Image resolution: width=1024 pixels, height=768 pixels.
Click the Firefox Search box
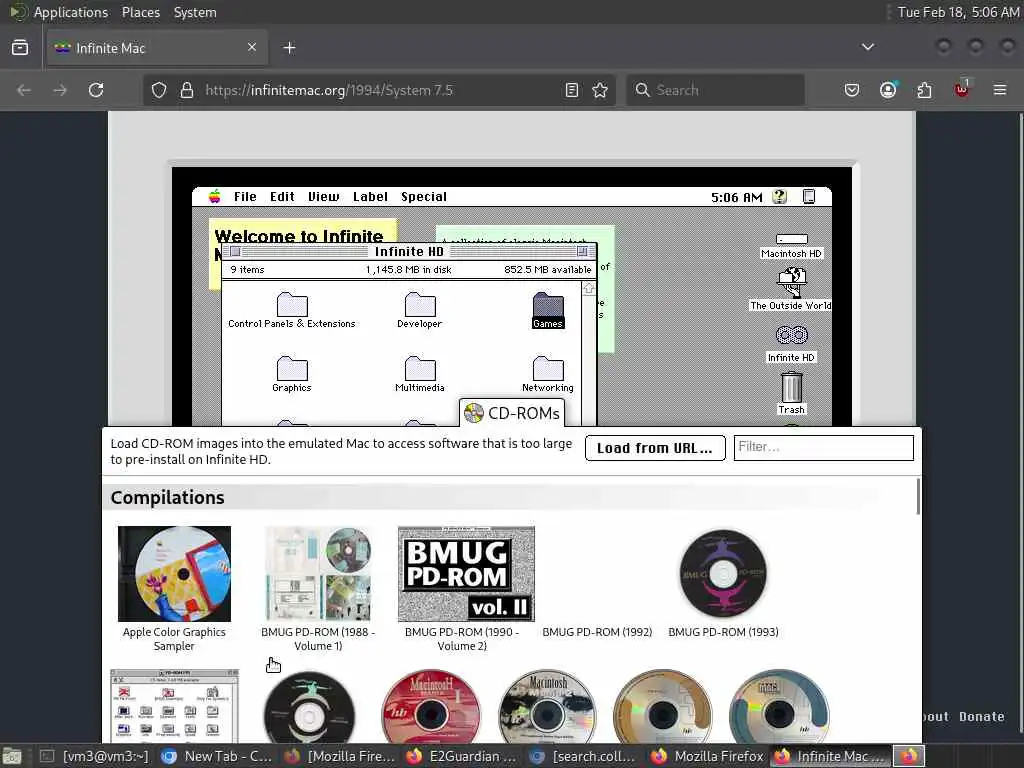click(715, 90)
